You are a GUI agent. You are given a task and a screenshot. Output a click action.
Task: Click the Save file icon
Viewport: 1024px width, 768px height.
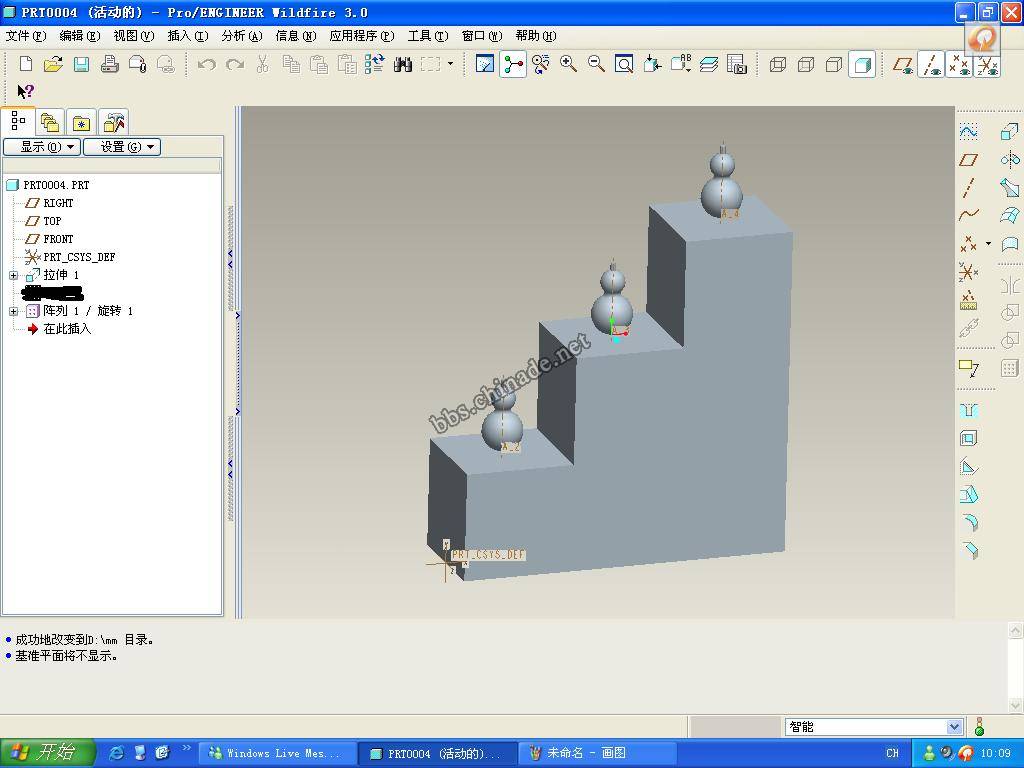81,64
